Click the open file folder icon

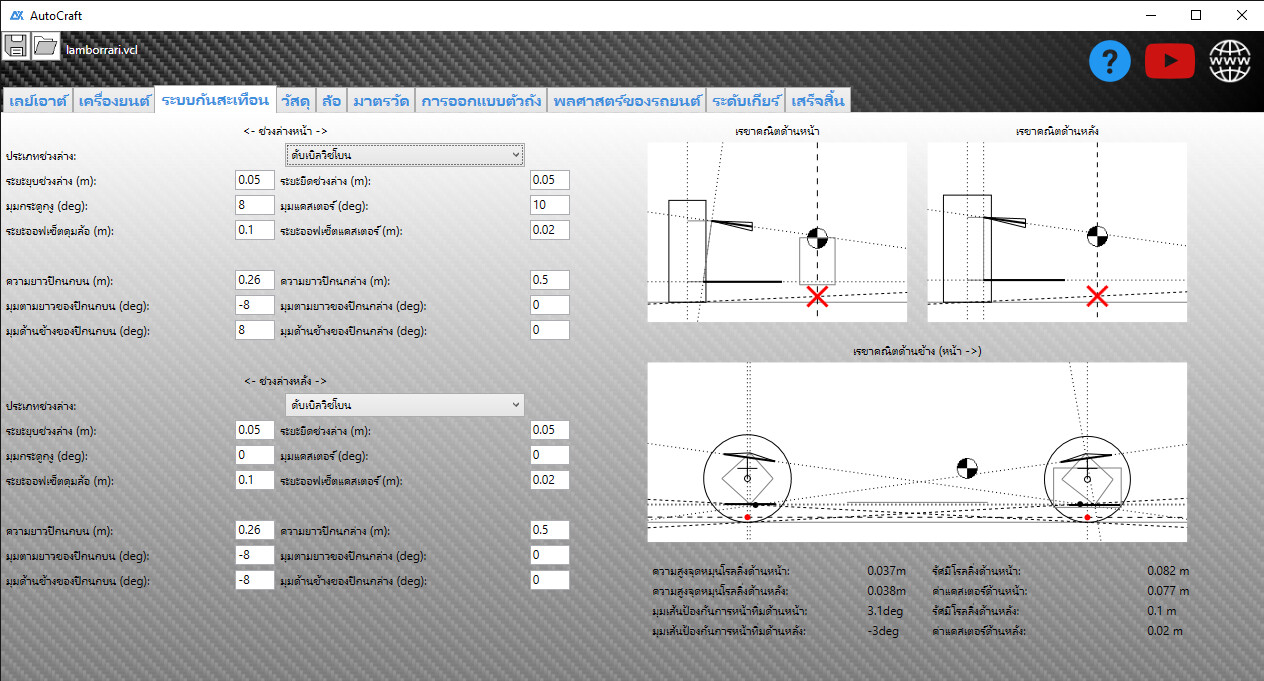[45, 46]
